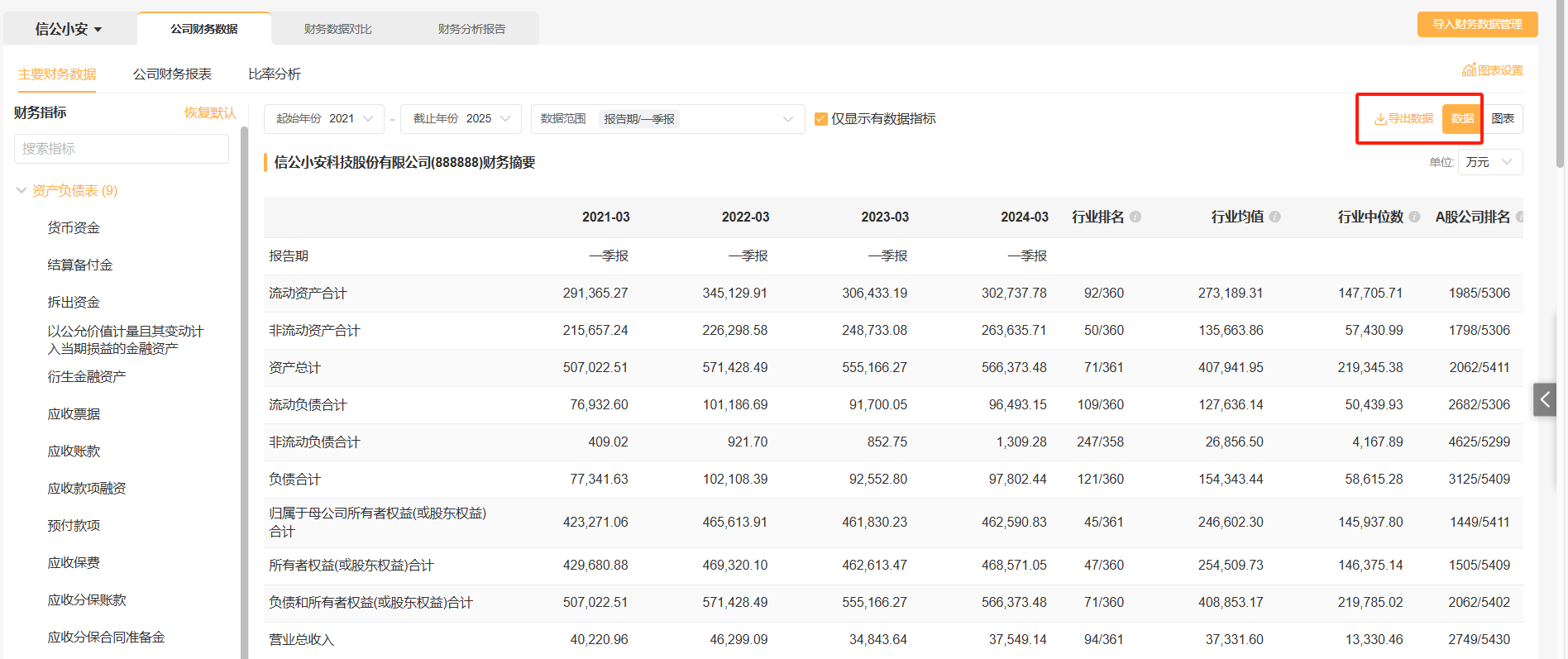Open the 信公小安 company switcher arrow
1568x659 pixels.
pyautogui.click(x=98, y=30)
